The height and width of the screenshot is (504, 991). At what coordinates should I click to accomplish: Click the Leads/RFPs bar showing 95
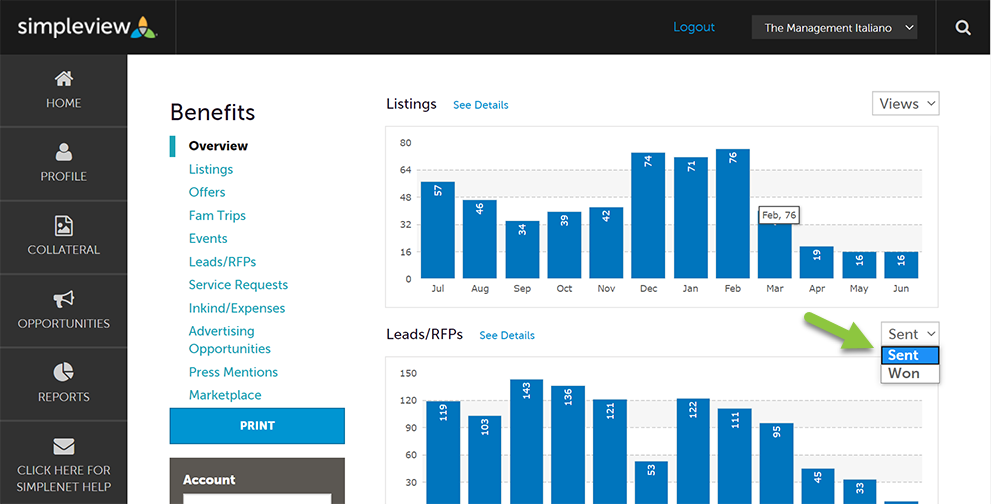(x=776, y=464)
